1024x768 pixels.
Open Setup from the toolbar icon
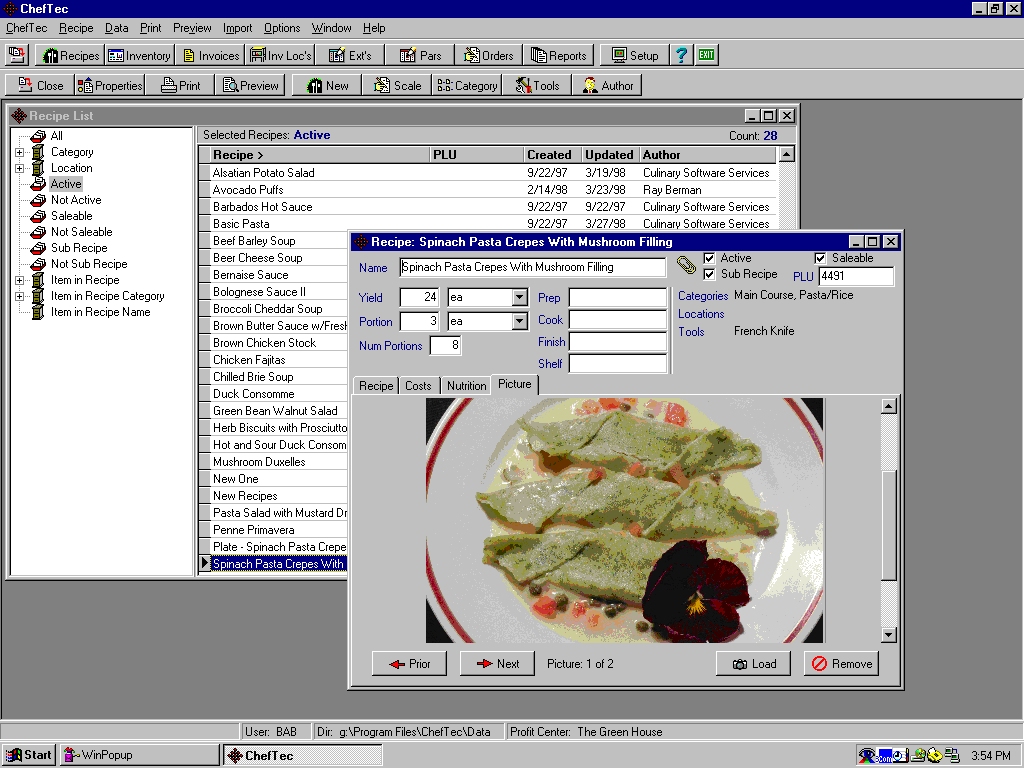(x=634, y=55)
